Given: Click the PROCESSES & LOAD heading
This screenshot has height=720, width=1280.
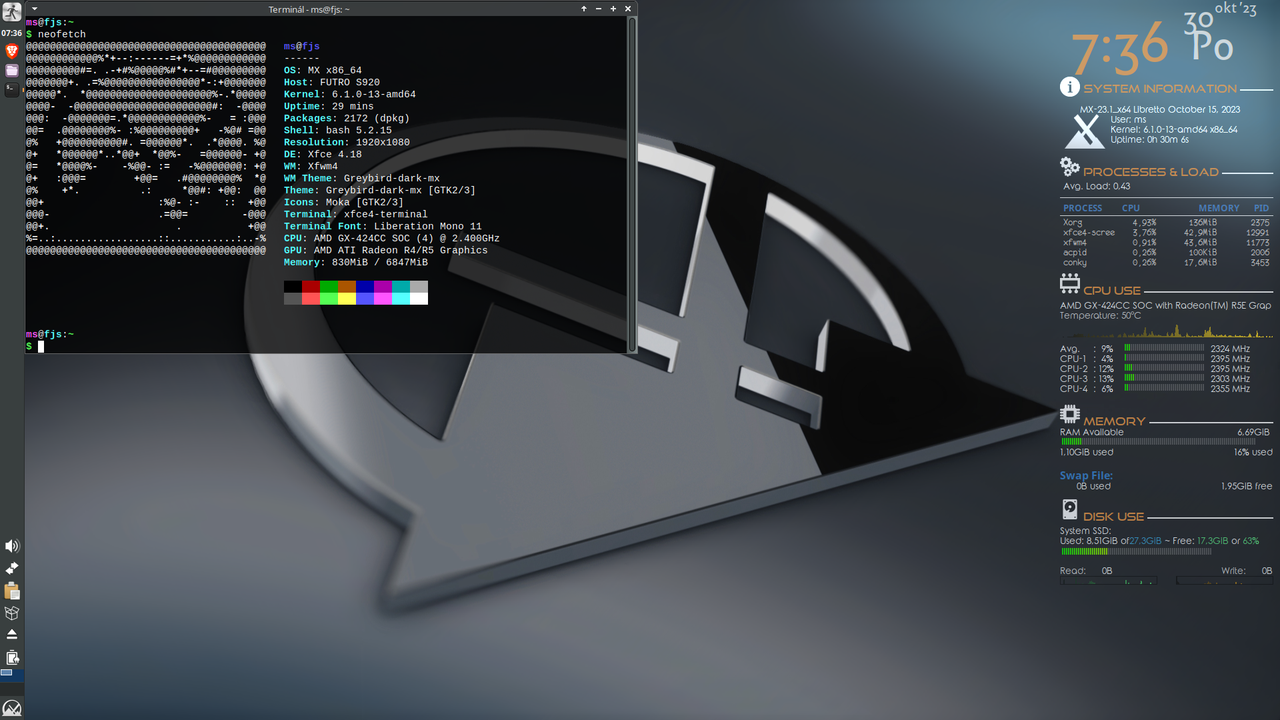Looking at the screenshot, I should [1151, 171].
